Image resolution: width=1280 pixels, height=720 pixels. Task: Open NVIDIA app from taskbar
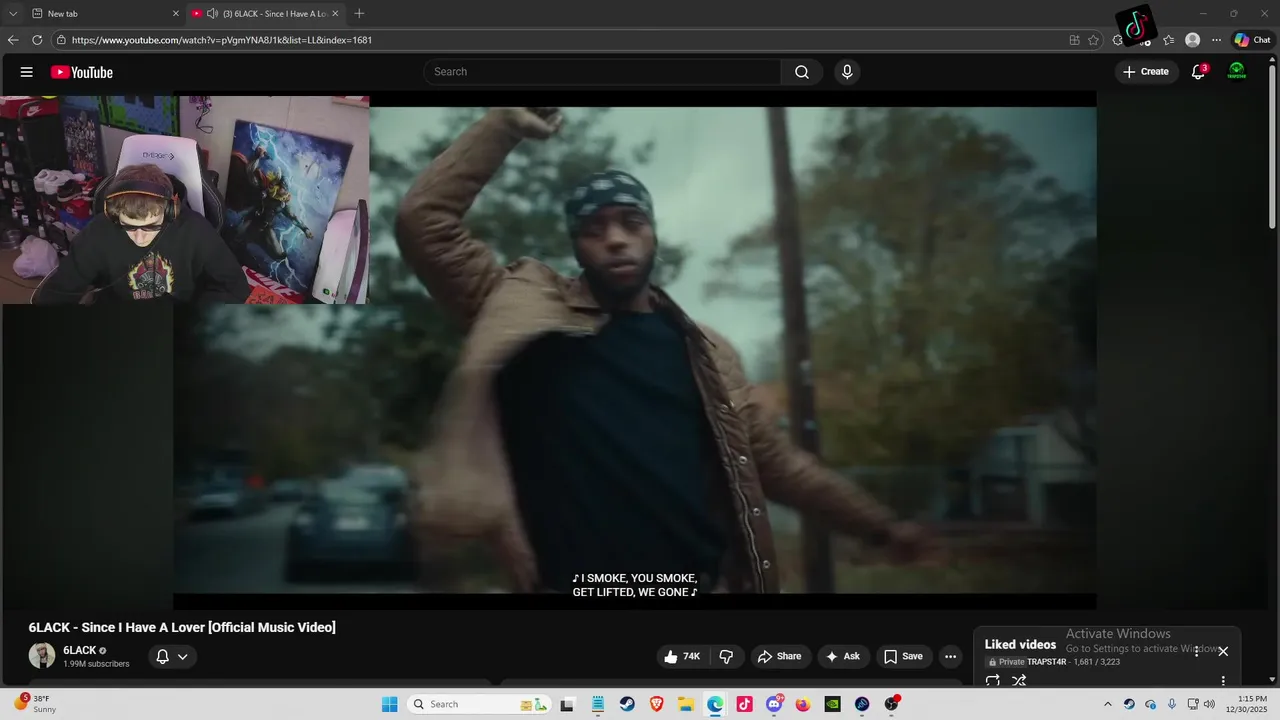832,704
